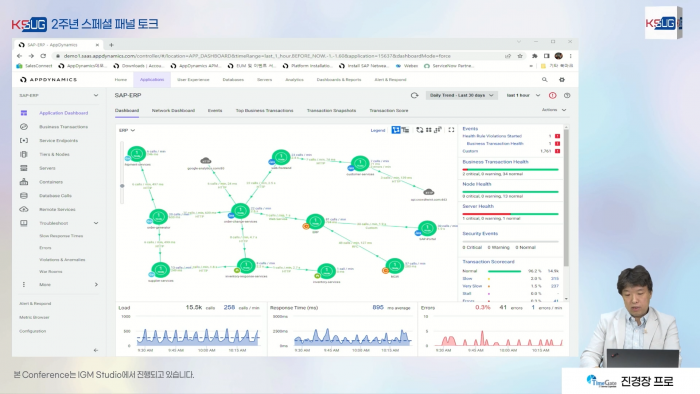Open the Databases menu
This screenshot has height=394, width=700.
(233, 80)
